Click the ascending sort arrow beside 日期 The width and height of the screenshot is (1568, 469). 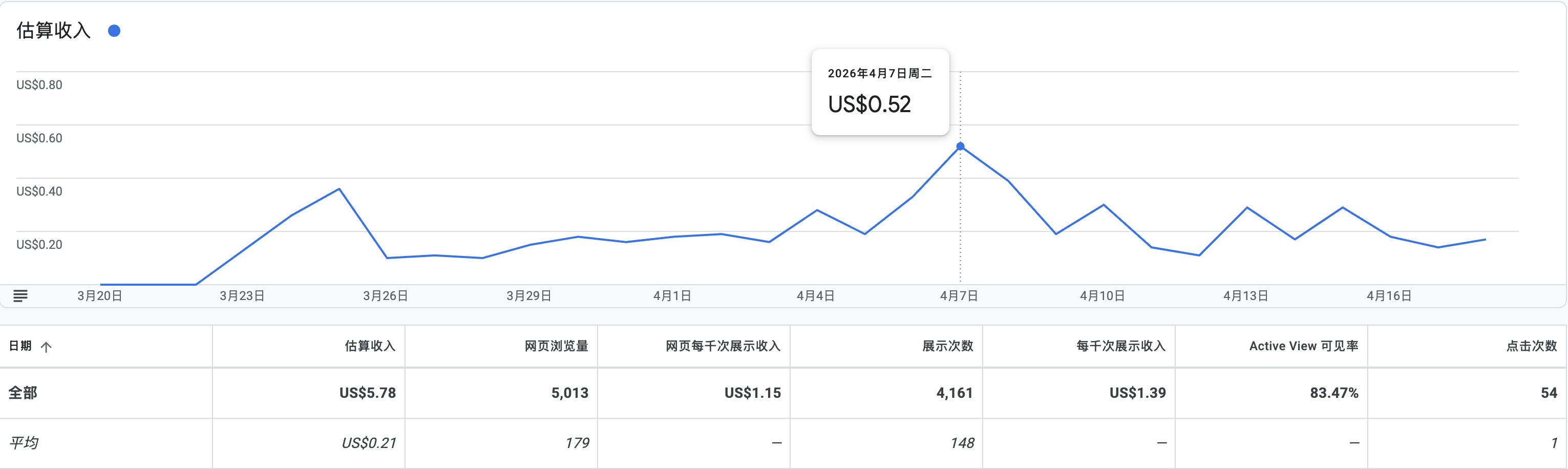click(x=46, y=347)
